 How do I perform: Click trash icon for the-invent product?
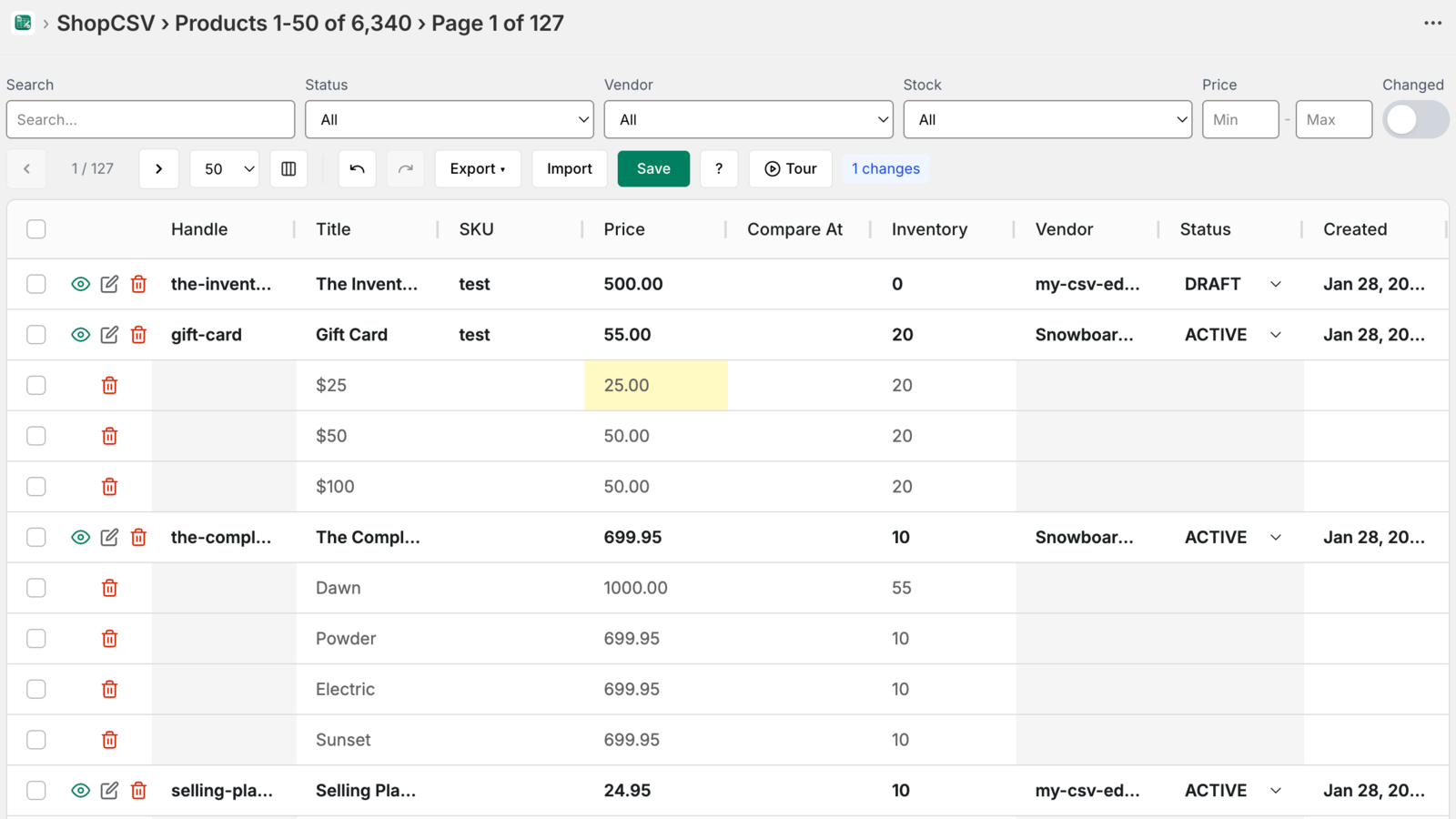coord(138,284)
